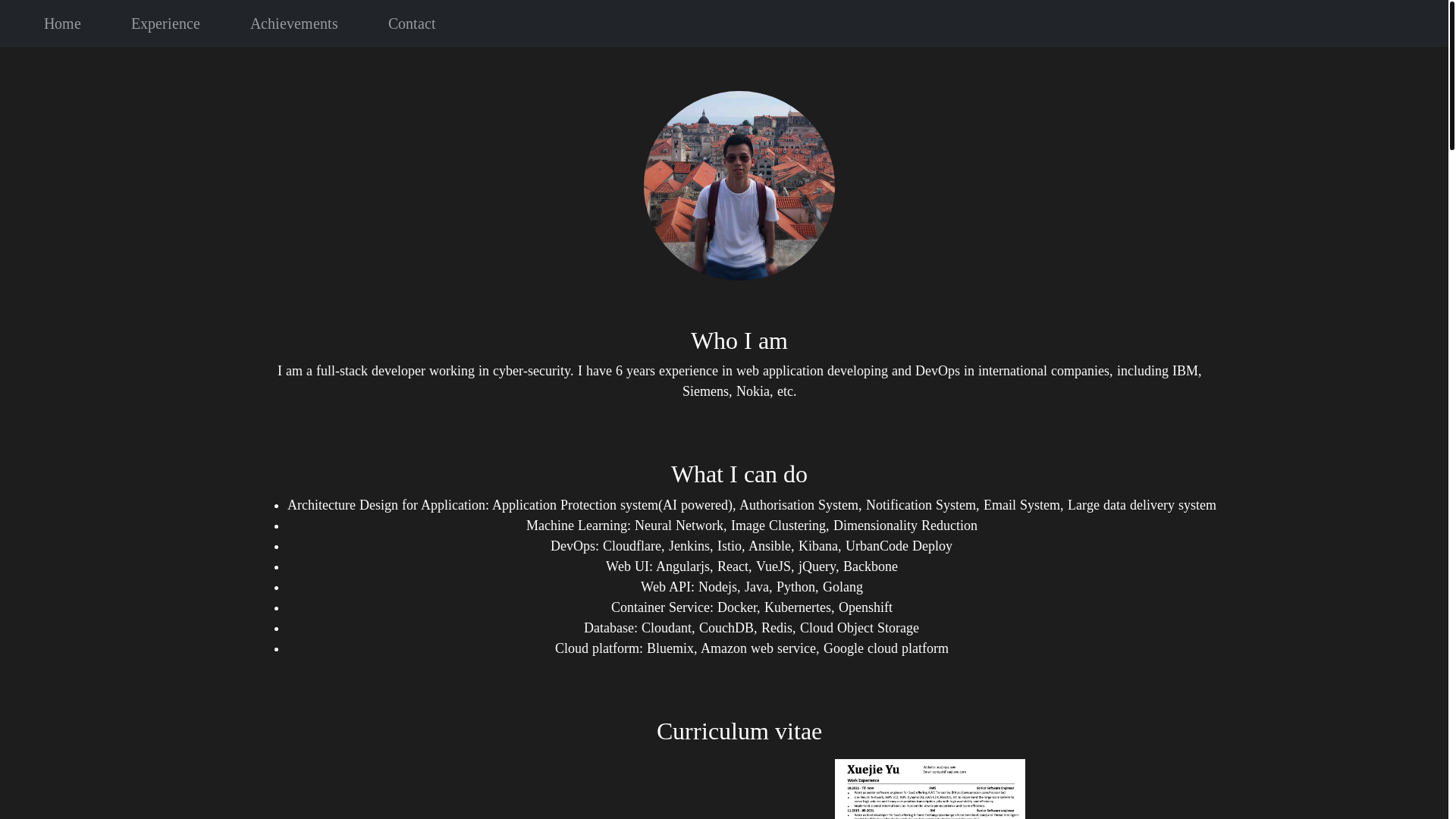Click the 'What I can do' heading
Image resolution: width=1456 pixels, height=819 pixels.
739,475
